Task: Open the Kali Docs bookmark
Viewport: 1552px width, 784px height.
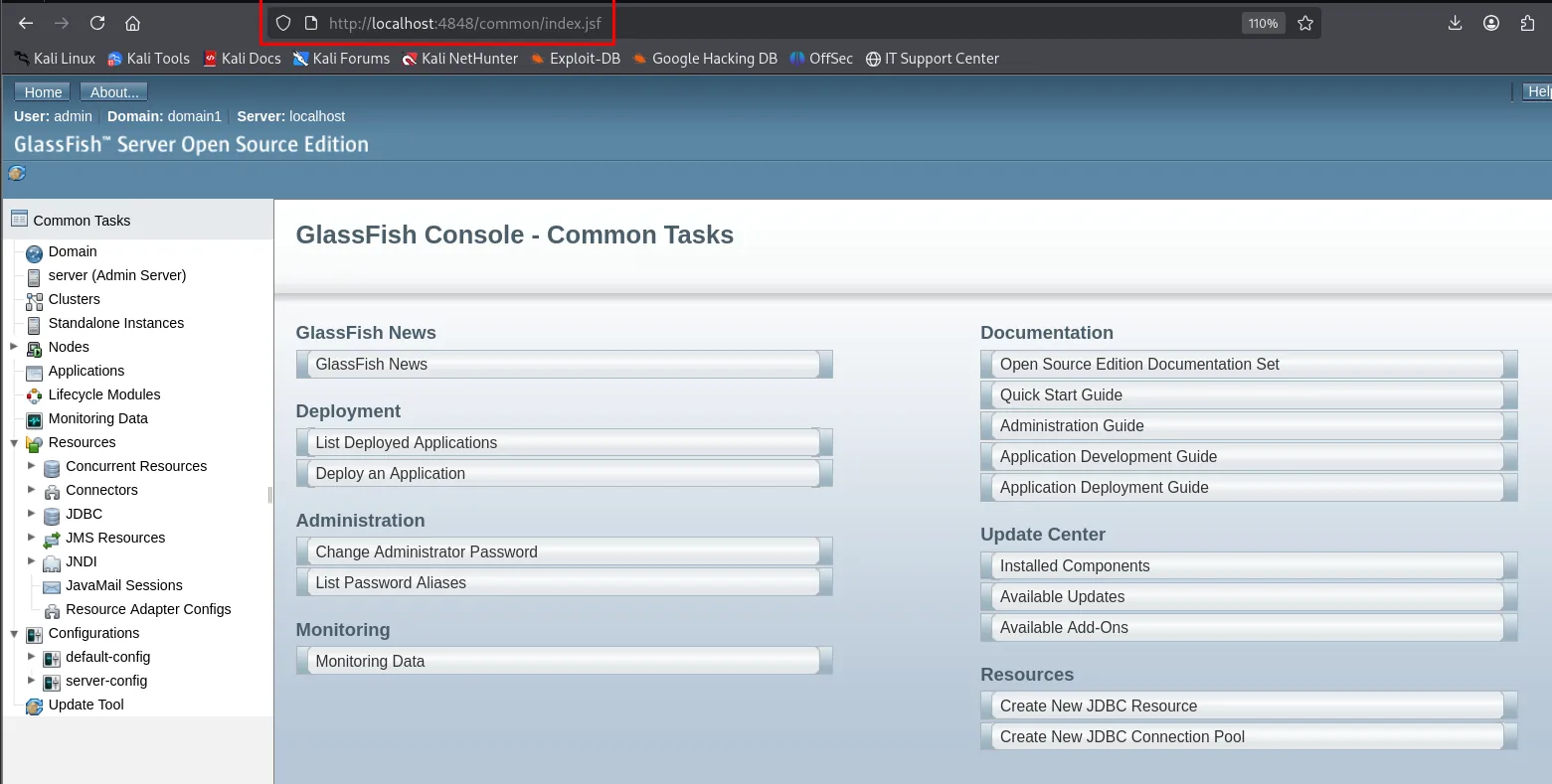Action: tap(242, 59)
